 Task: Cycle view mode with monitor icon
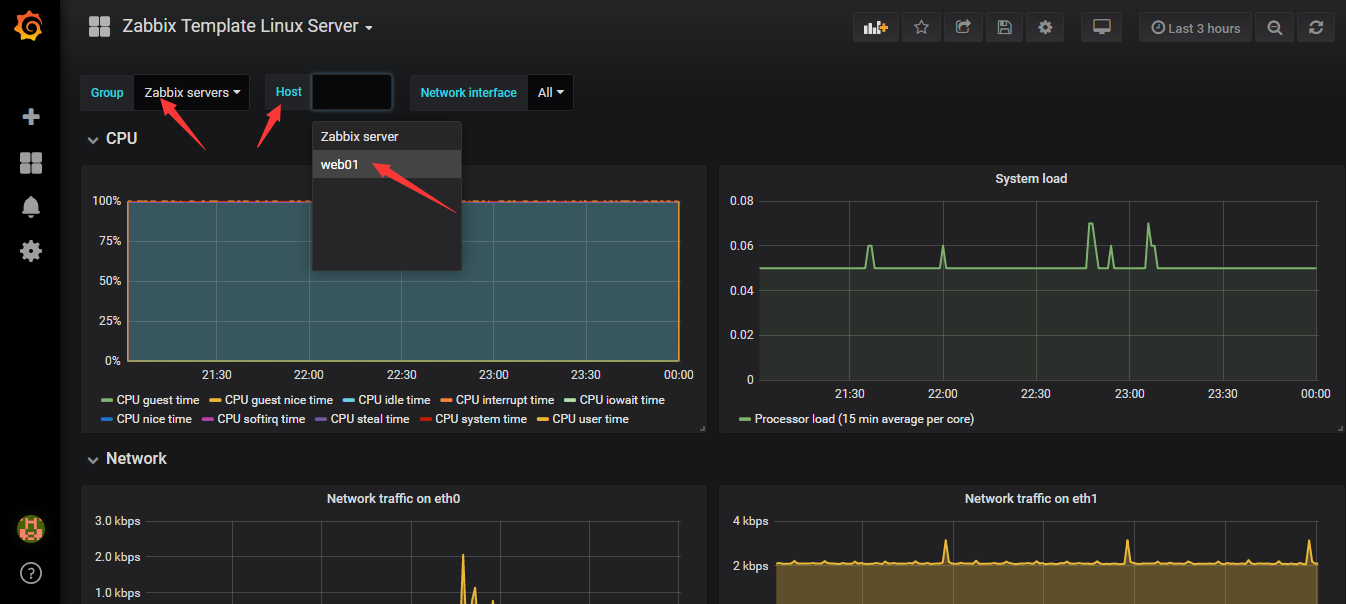tap(1102, 28)
